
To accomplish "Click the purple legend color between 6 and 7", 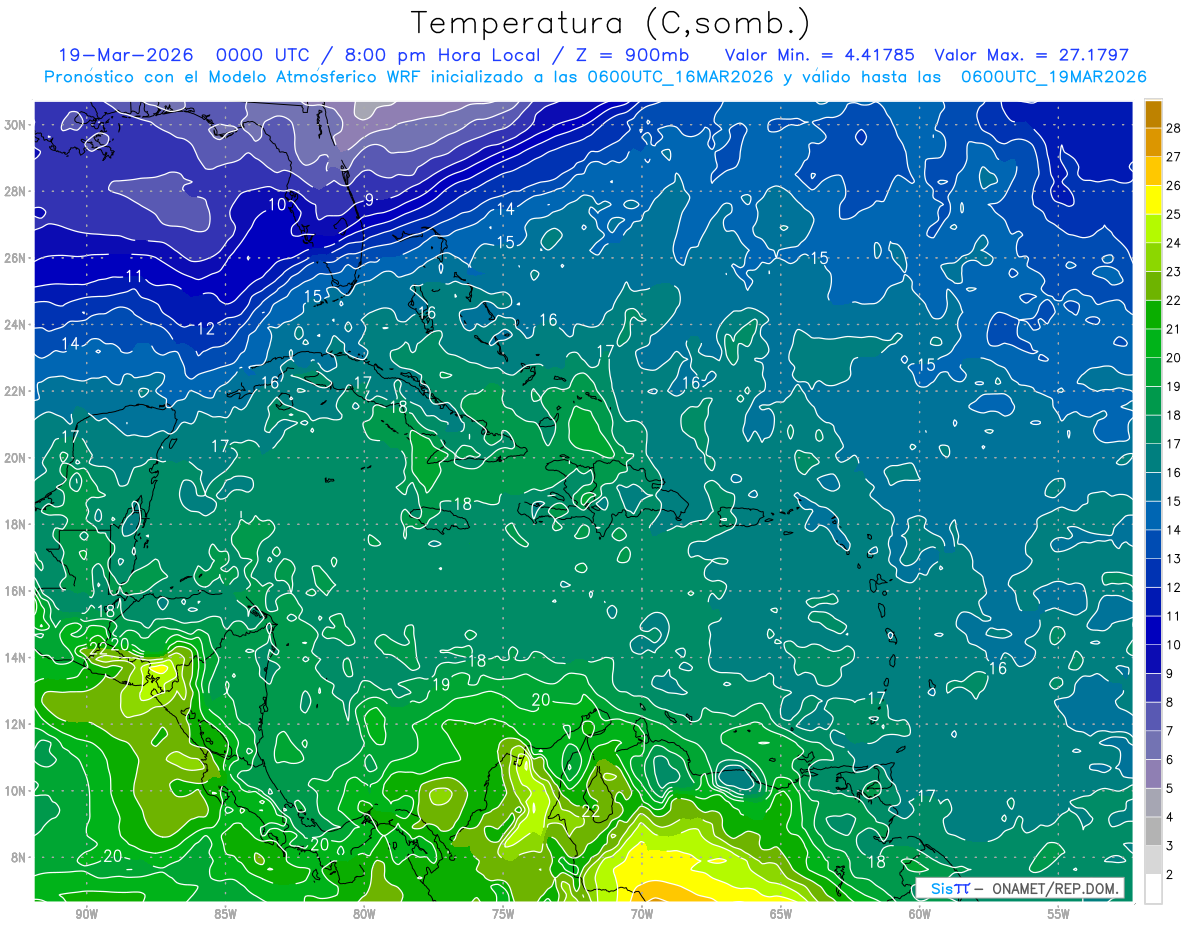I will (x=1153, y=745).
